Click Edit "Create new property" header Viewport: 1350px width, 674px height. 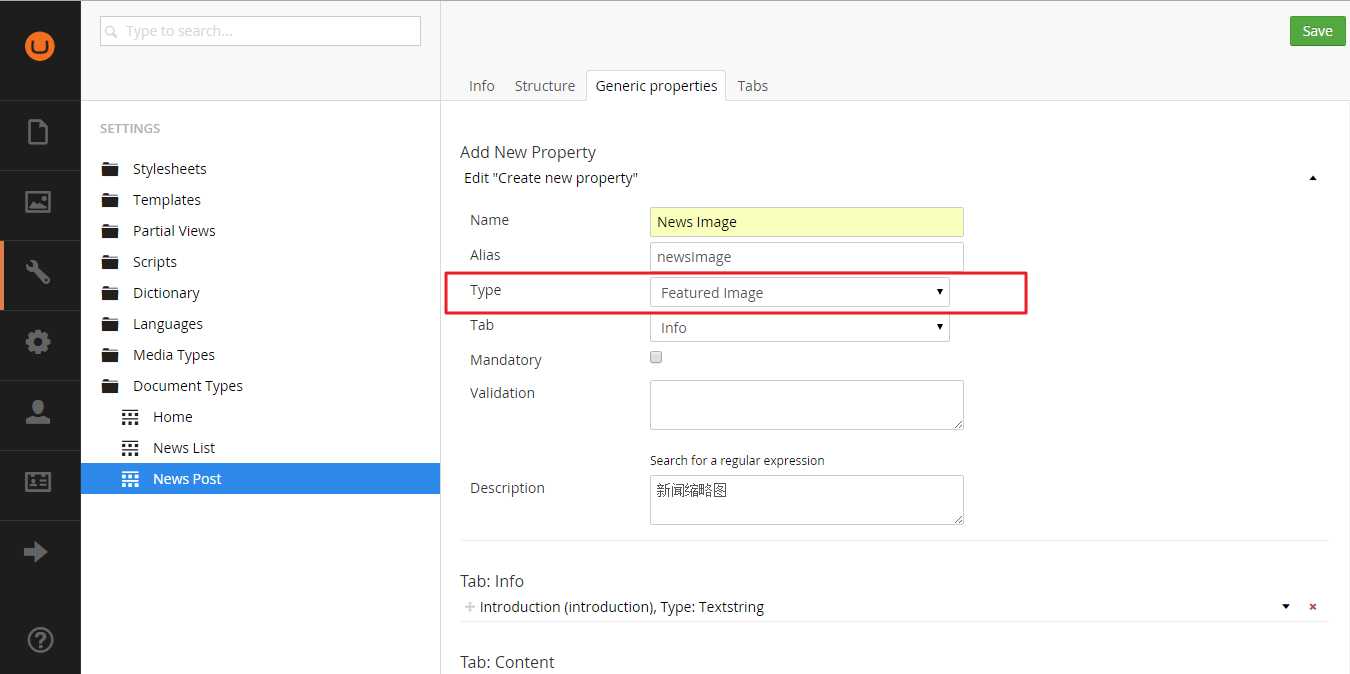(551, 178)
